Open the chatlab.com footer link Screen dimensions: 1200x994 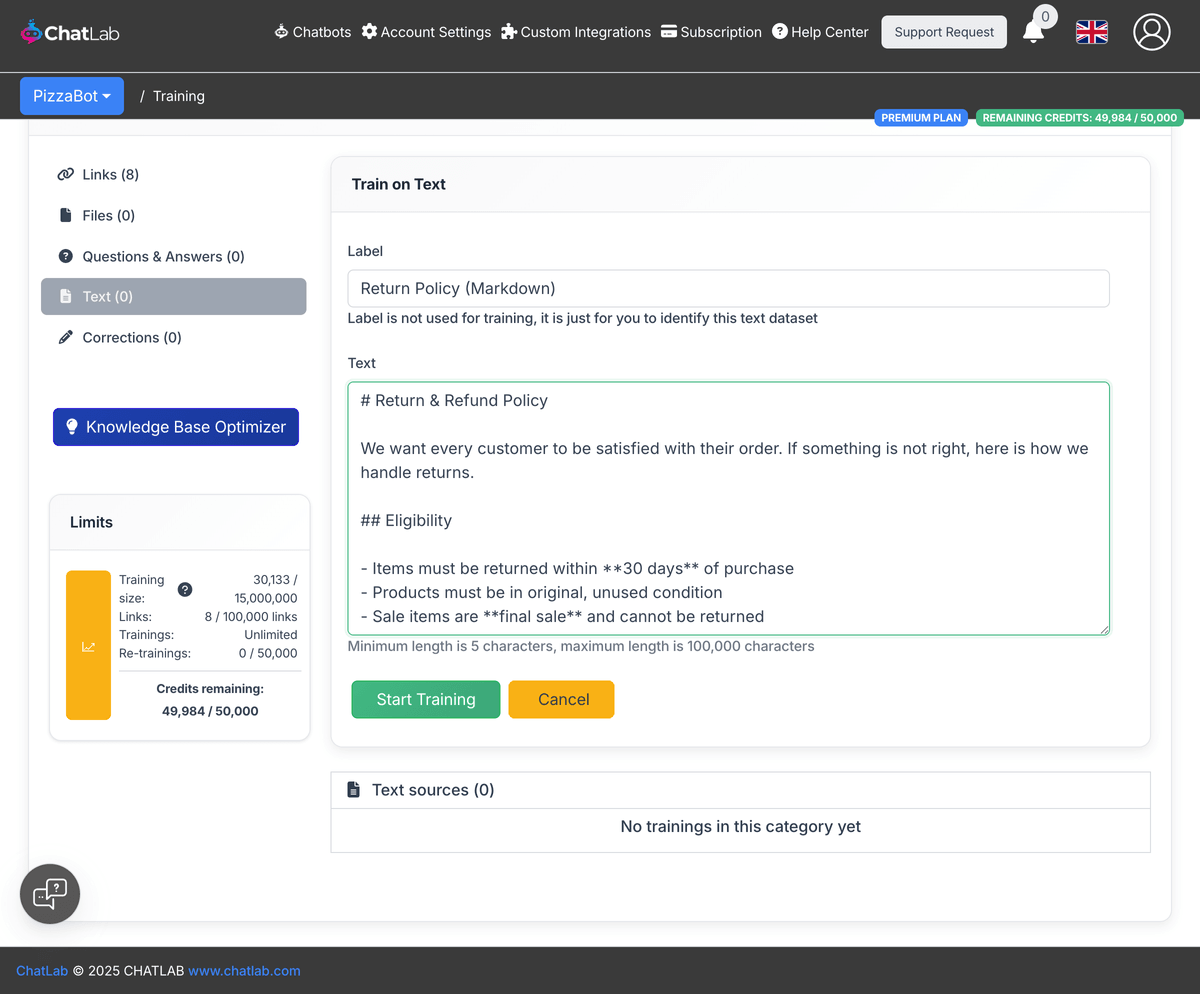244,970
